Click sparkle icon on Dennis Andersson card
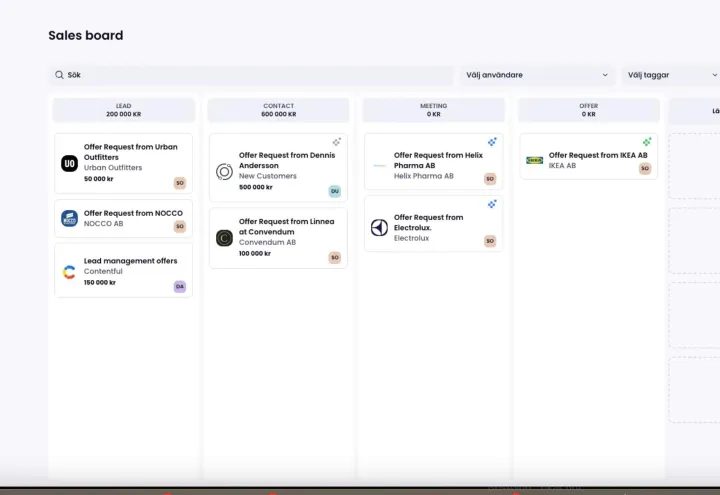 point(337,142)
